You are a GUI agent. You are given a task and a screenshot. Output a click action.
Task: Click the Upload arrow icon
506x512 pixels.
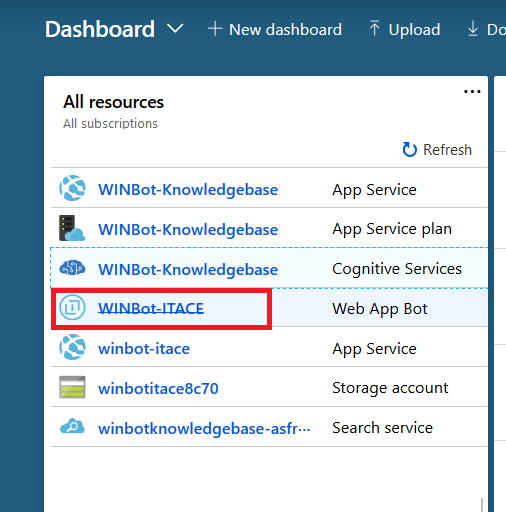374,28
